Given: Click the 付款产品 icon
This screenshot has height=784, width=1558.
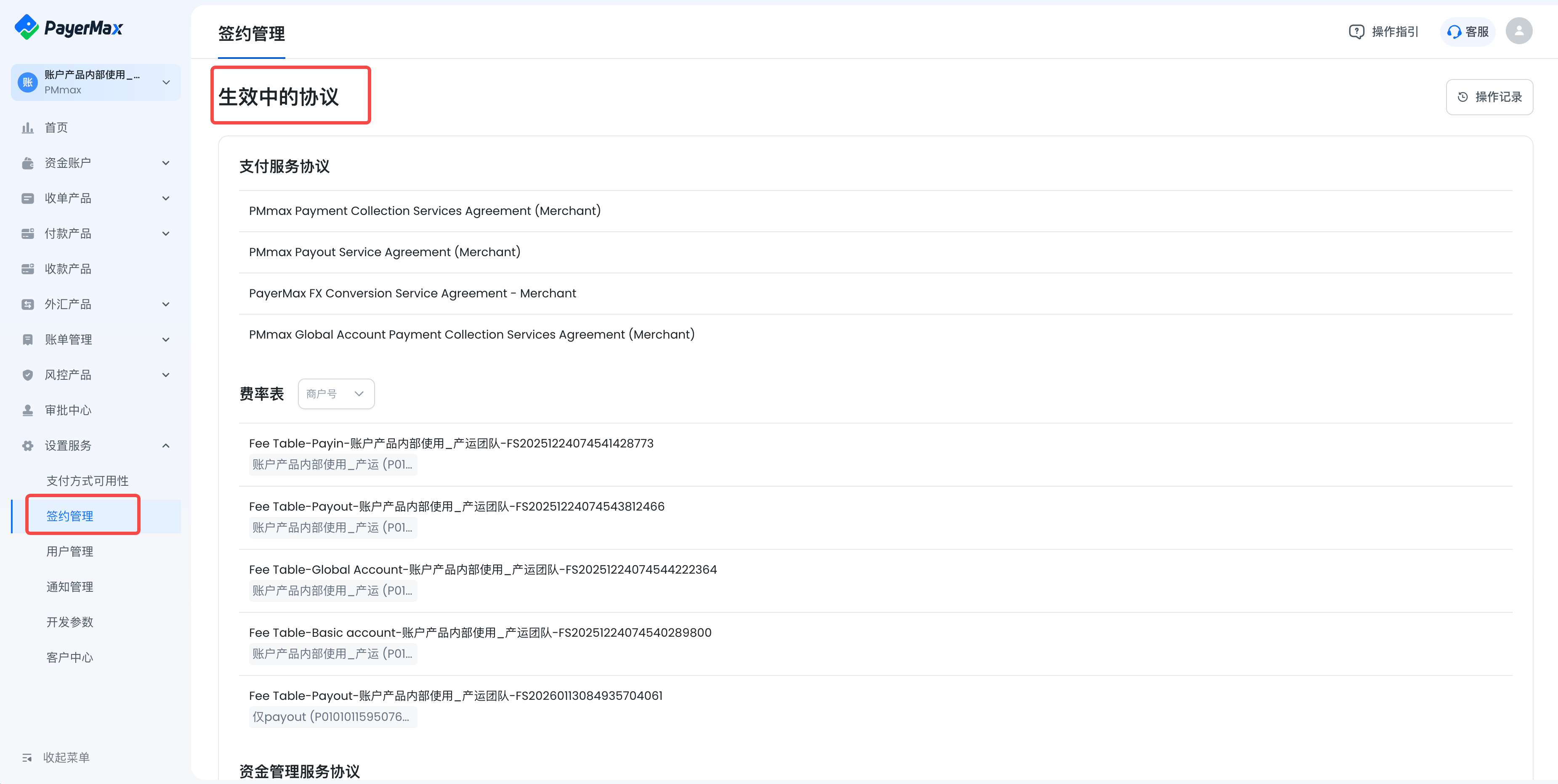Looking at the screenshot, I should [28, 234].
